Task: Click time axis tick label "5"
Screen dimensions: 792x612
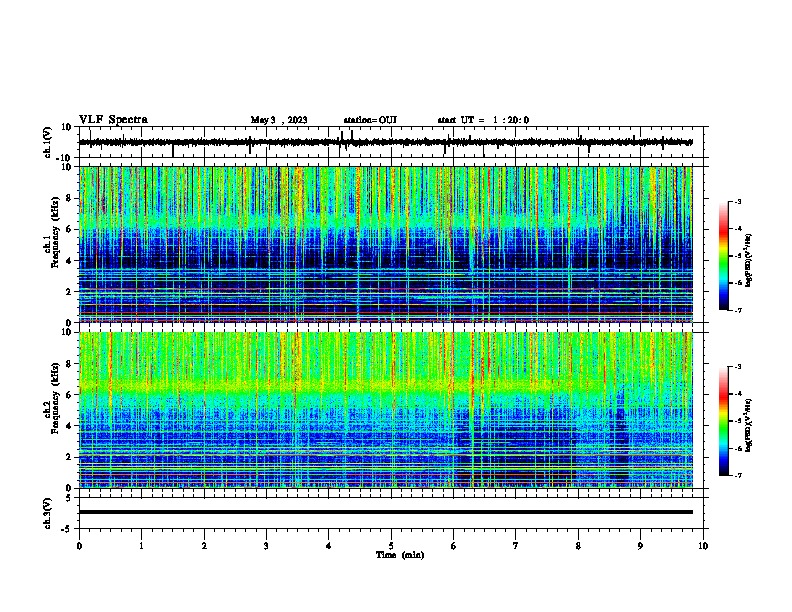Action: coord(391,546)
